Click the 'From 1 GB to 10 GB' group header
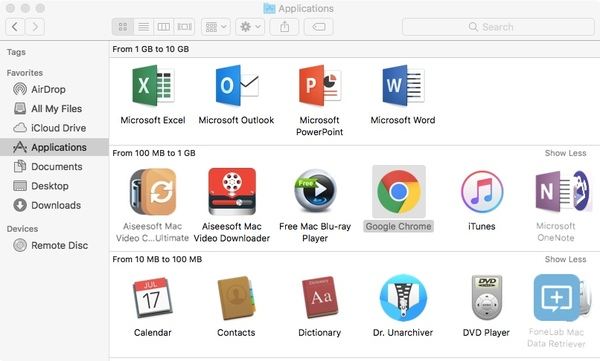Image resolution: width=600 pixels, height=361 pixels. (x=151, y=49)
